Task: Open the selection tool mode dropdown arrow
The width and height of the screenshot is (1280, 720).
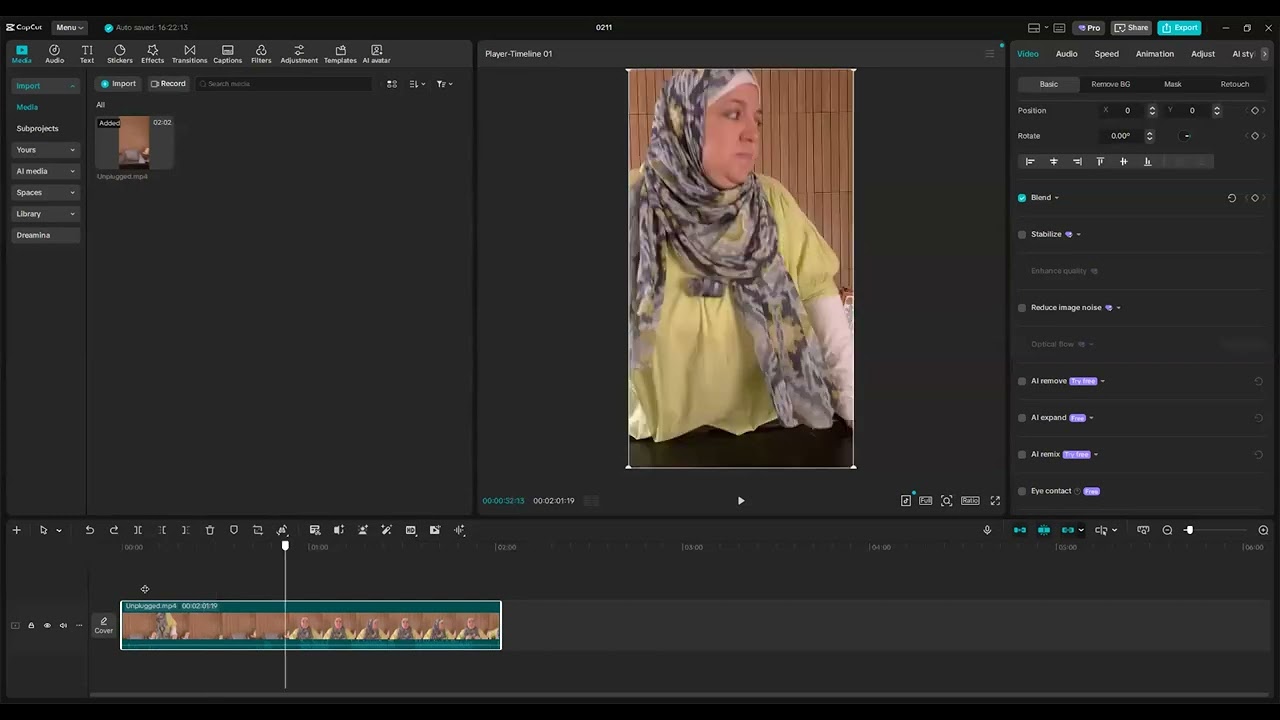Action: tap(59, 530)
